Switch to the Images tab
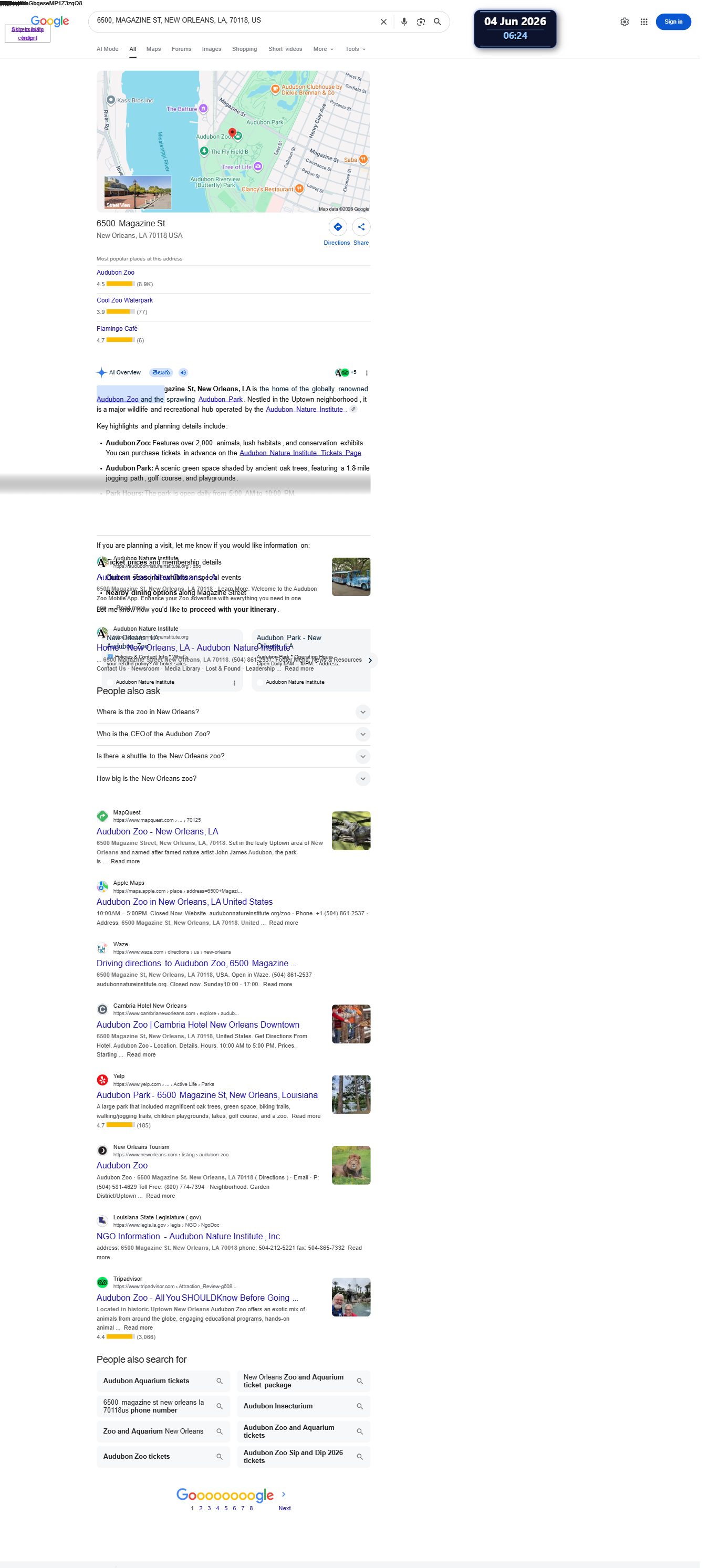Image resolution: width=708 pixels, height=1568 pixels. 214,50
